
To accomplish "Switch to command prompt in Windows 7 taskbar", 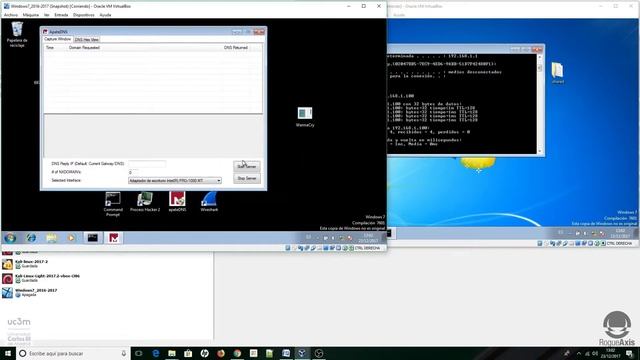I will click(93, 238).
